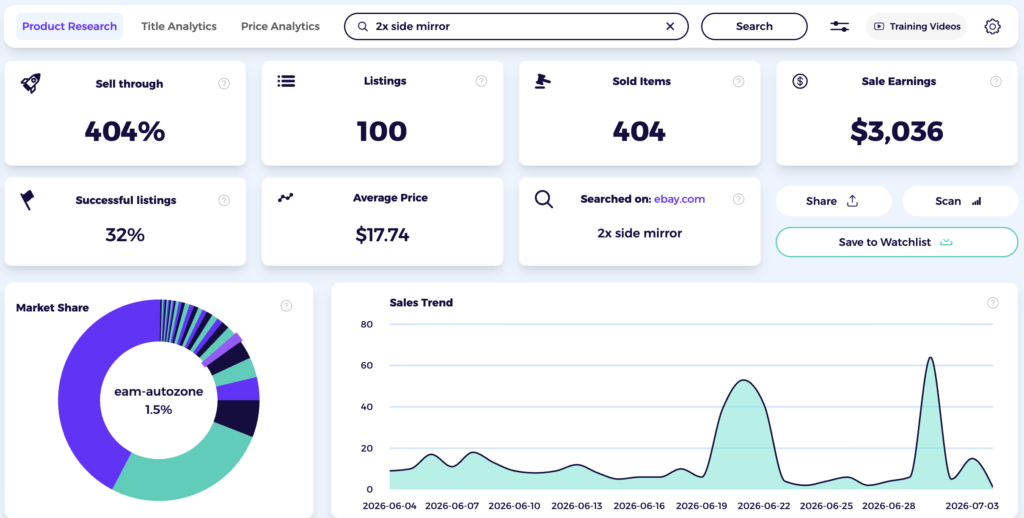Select the dark navy donut segment above the large teal one
This screenshot has height=518, width=1024.
tap(238, 417)
